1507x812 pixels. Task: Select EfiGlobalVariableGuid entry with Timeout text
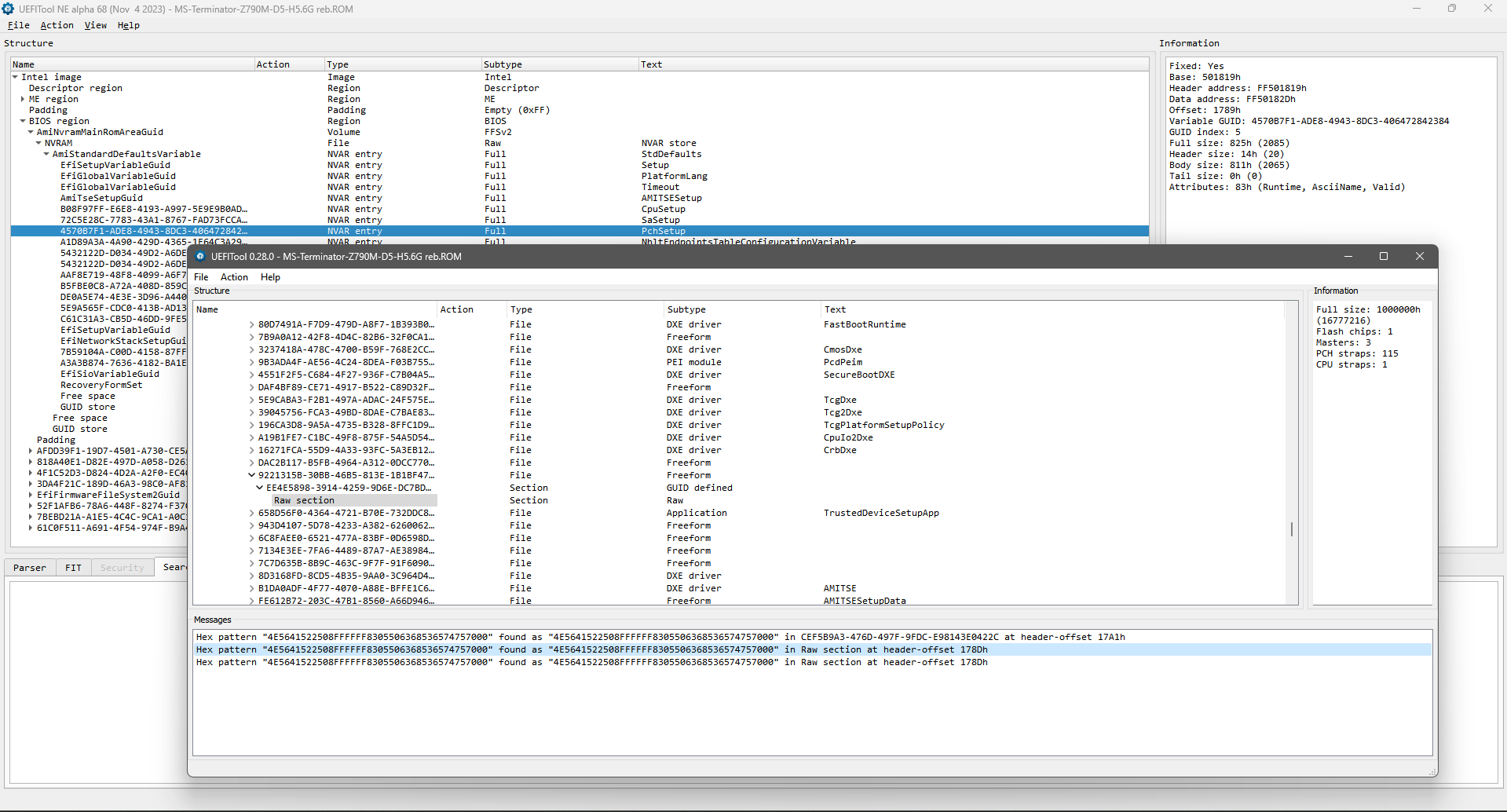click(580, 187)
